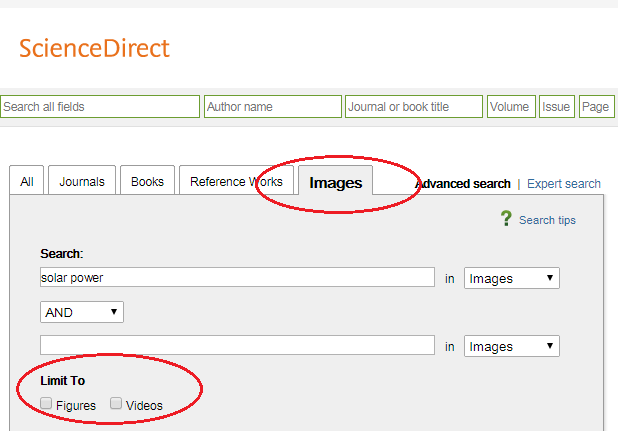Enable the Videos checkbox
Image resolution: width=618 pixels, height=431 pixels.
pyautogui.click(x=116, y=404)
